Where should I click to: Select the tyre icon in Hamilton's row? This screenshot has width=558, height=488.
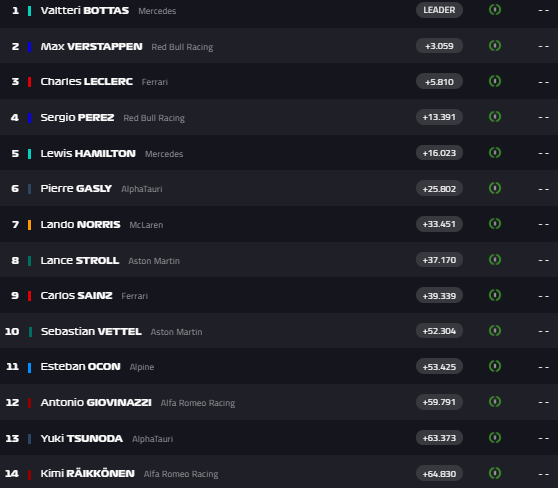coord(495,153)
